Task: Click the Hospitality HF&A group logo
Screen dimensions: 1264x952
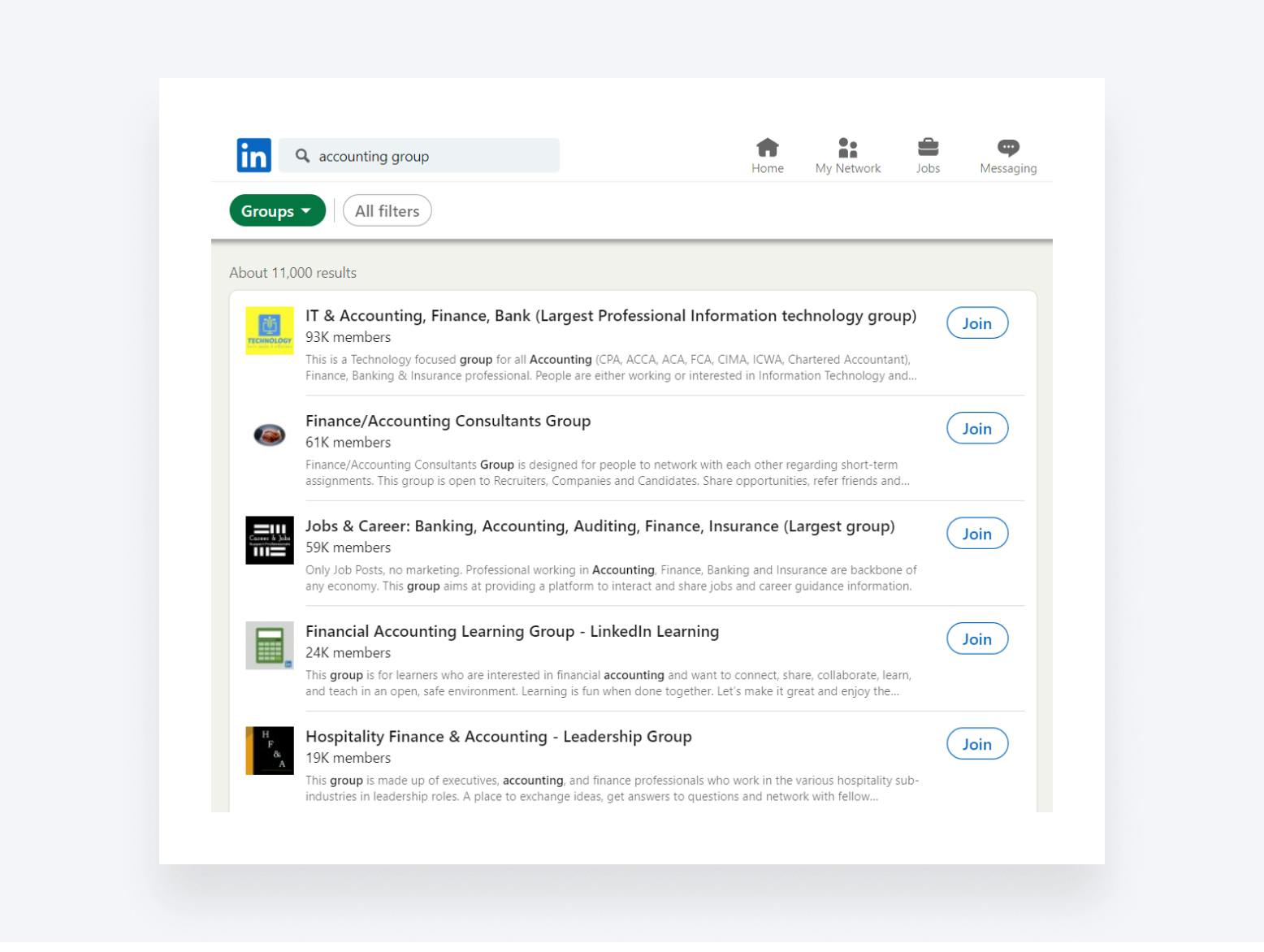Action: [x=270, y=751]
